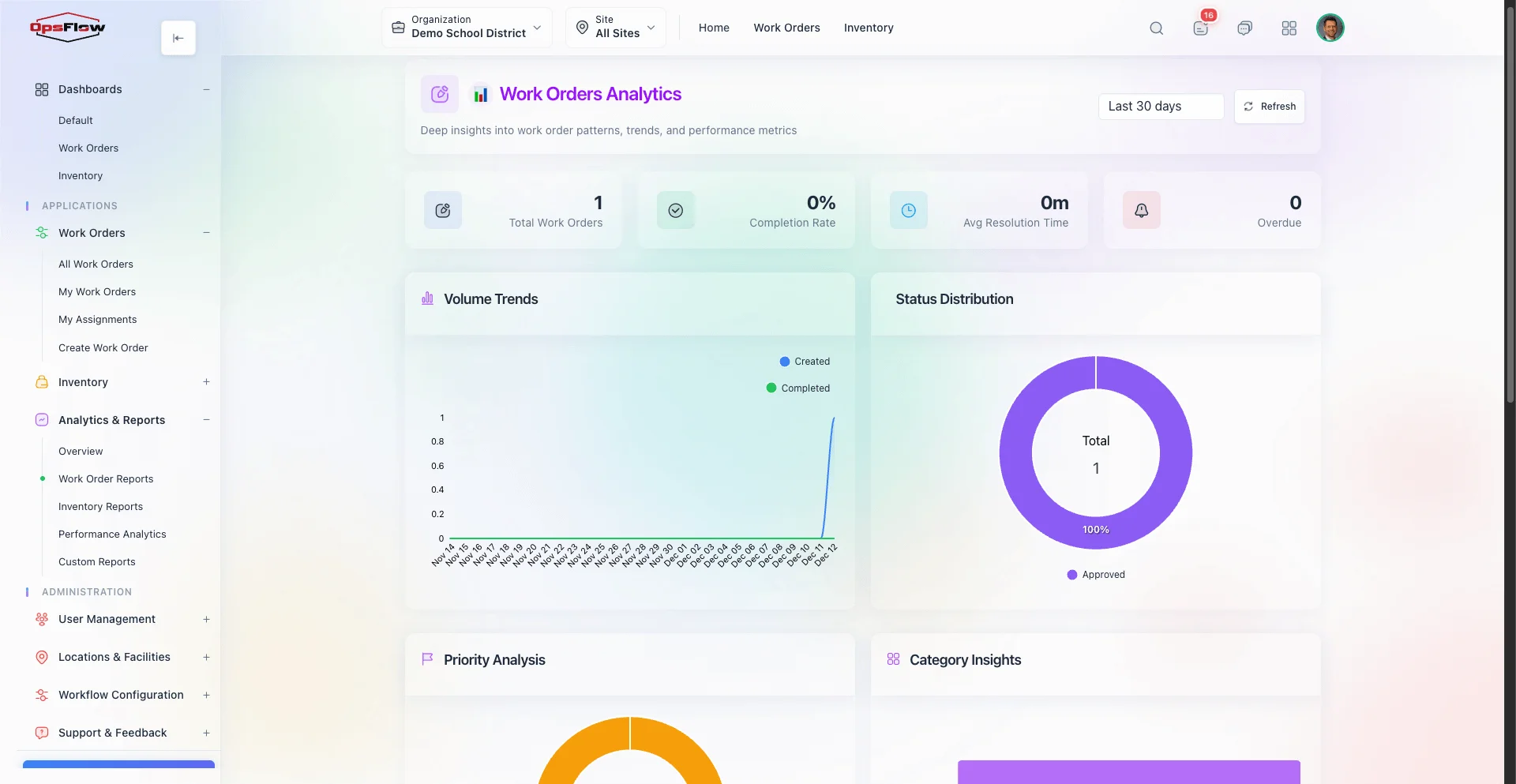Open the global search icon
The height and width of the screenshot is (784, 1516).
[x=1156, y=28]
